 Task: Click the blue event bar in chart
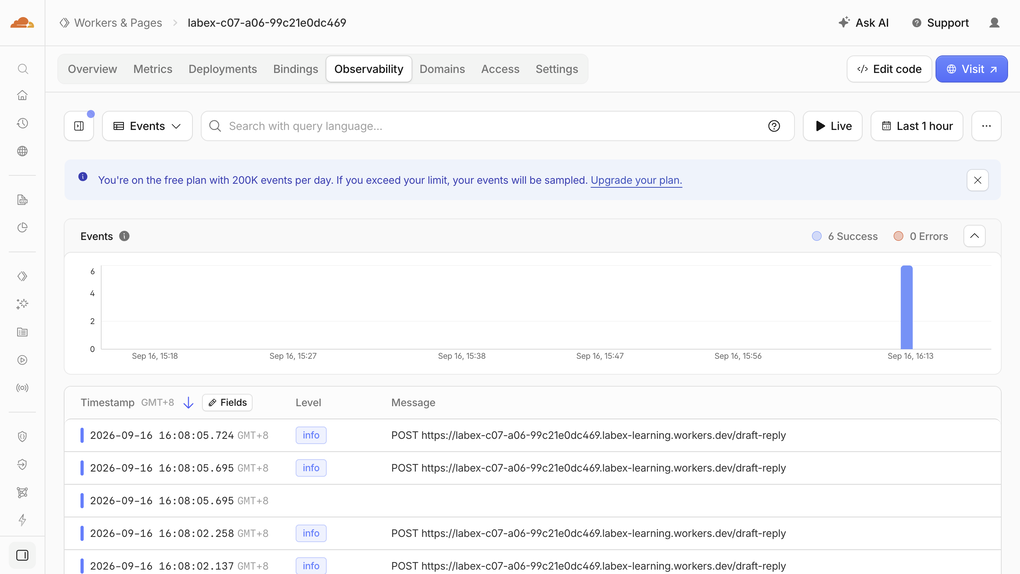tap(906, 307)
